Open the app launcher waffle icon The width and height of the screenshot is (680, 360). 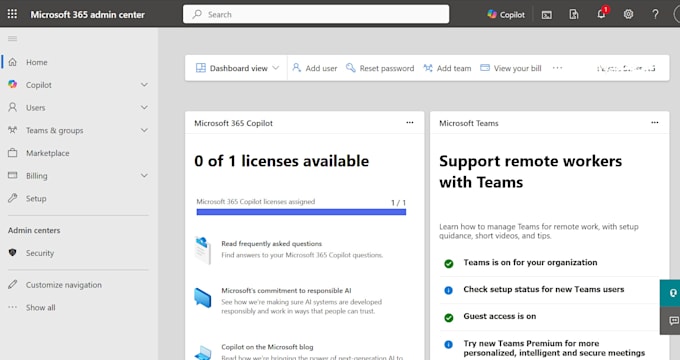(x=12, y=14)
